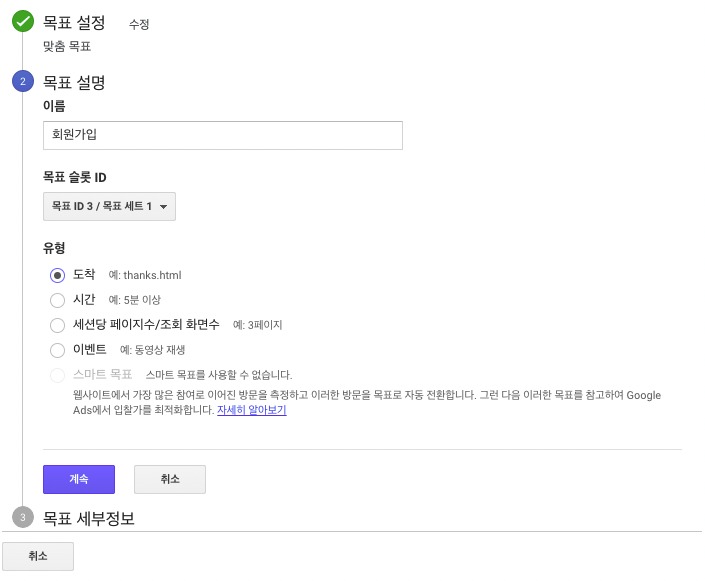Open the 목표 슬롯 ID dropdown
The height and width of the screenshot is (581, 705).
click(109, 206)
